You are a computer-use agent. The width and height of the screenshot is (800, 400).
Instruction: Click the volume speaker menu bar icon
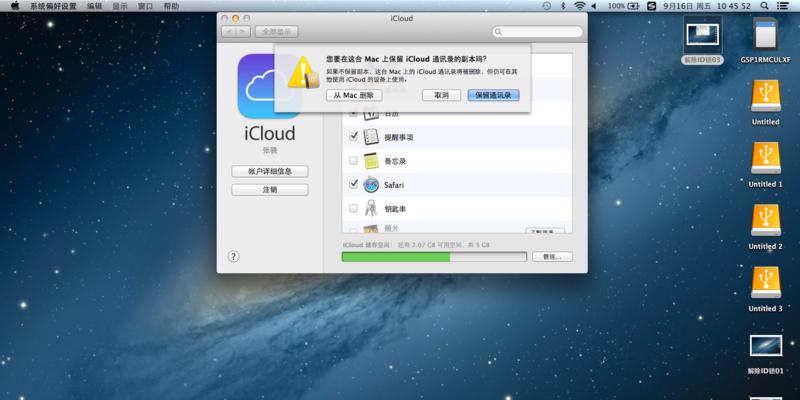tap(594, 6)
